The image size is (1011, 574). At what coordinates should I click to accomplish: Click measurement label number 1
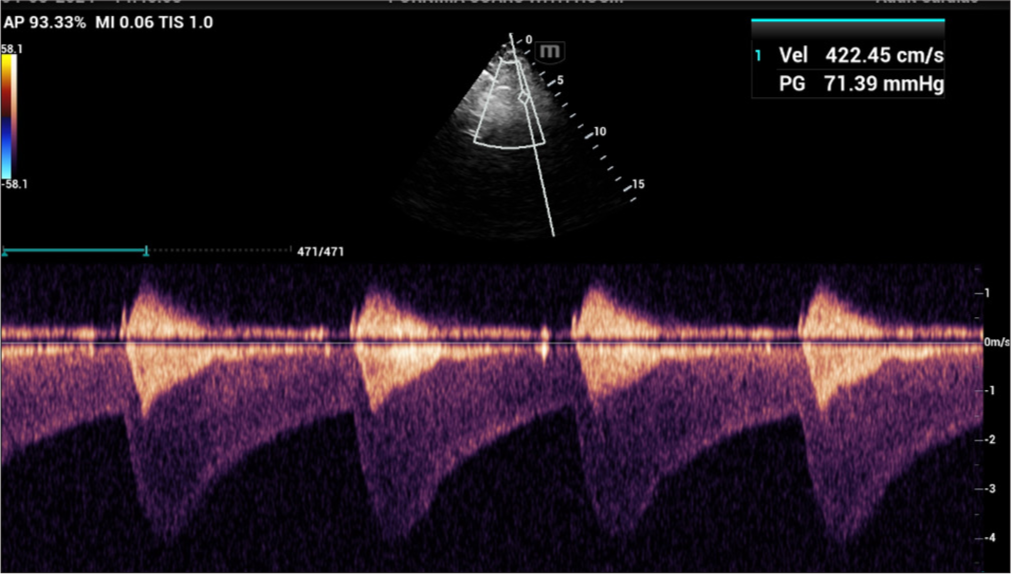coord(758,56)
